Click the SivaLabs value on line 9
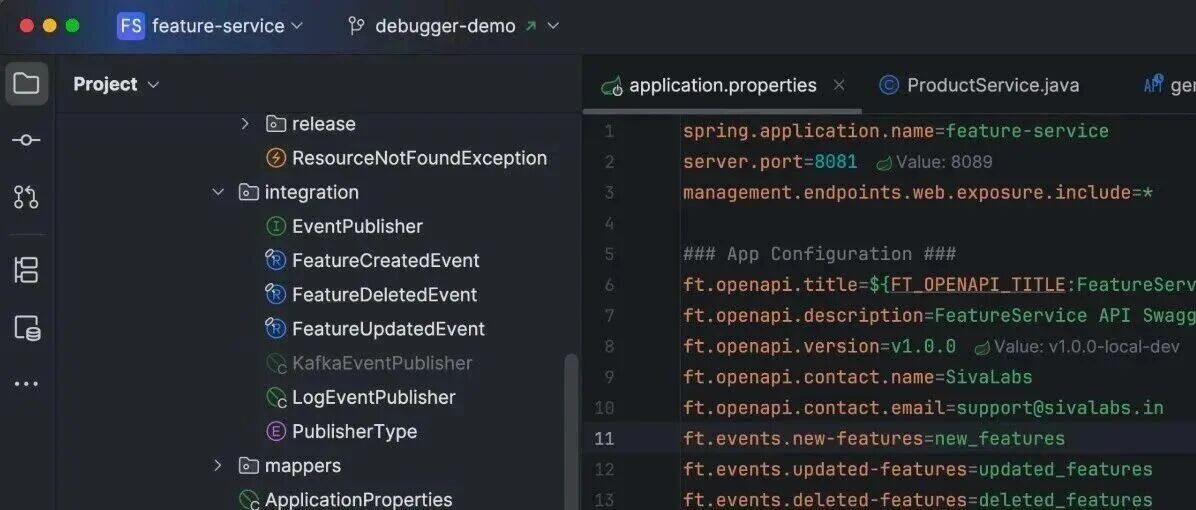The width and height of the screenshot is (1196, 510). pos(989,377)
